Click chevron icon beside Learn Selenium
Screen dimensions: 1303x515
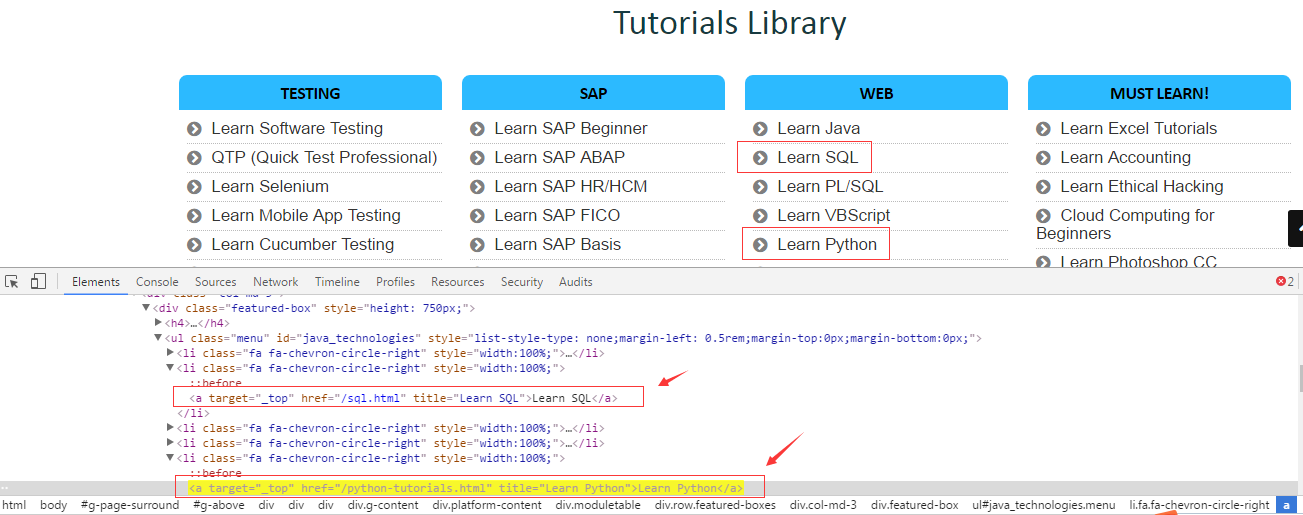[195, 187]
